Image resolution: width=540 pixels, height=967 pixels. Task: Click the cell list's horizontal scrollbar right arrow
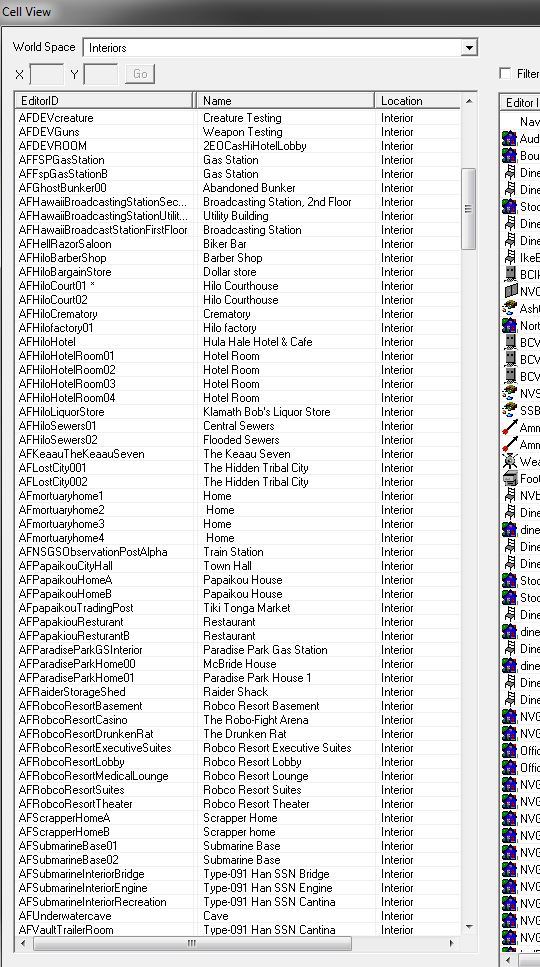[452, 944]
